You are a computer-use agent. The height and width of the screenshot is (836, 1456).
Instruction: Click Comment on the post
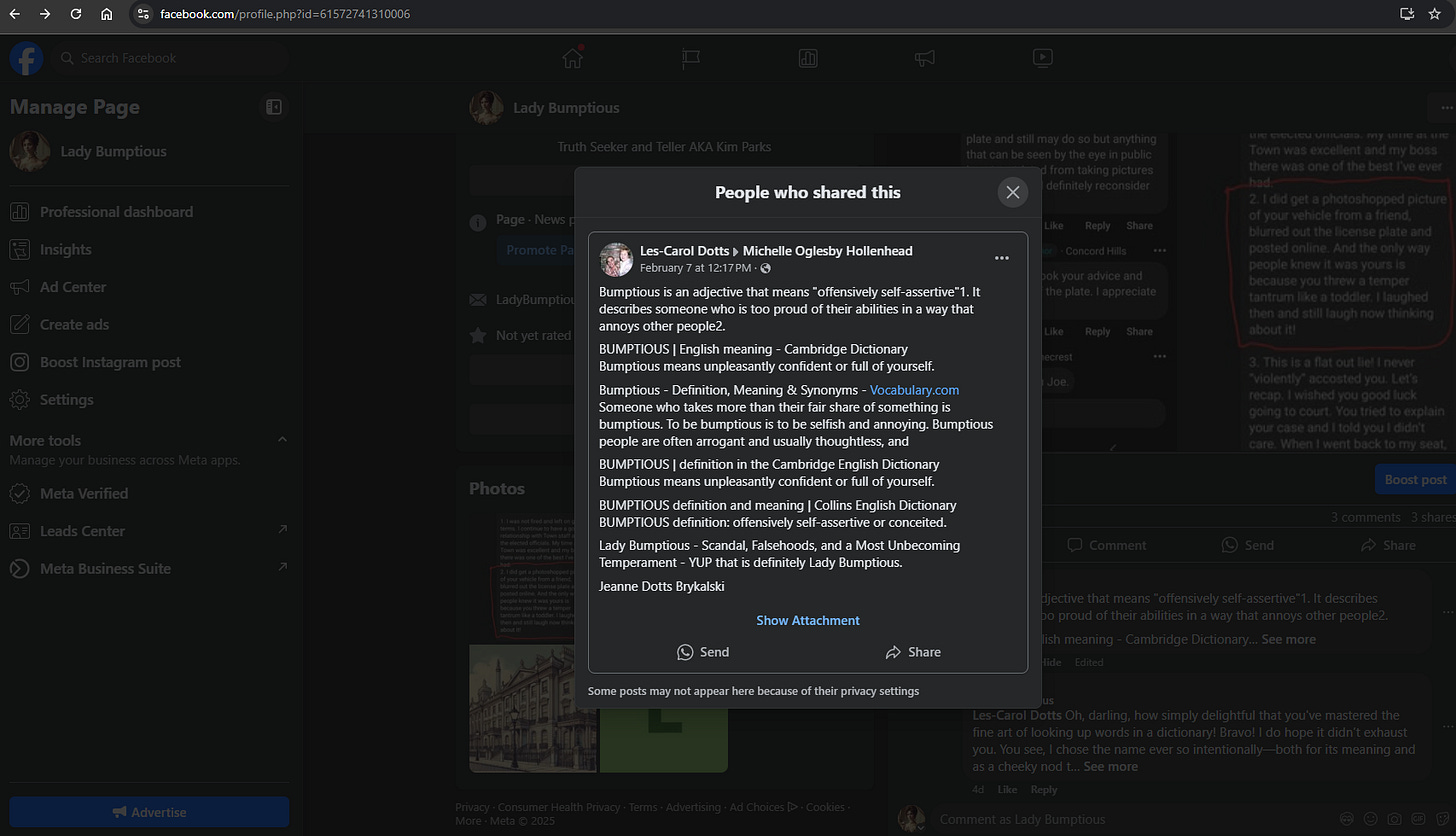click(x=1106, y=545)
